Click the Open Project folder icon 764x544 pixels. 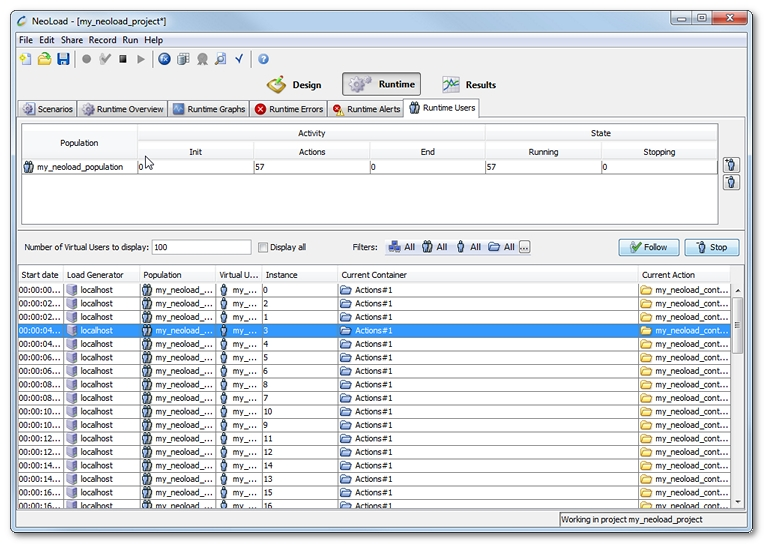pos(44,60)
